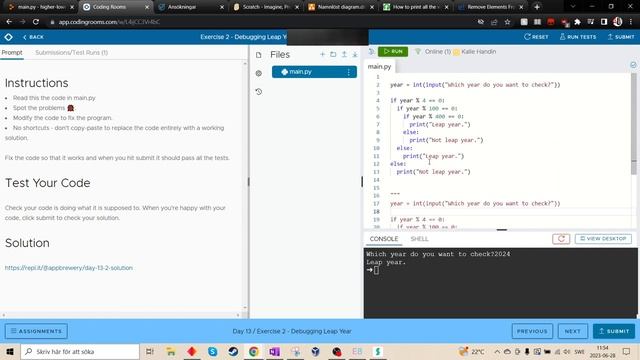Switch to the Ansökningar browser tab

[192, 7]
